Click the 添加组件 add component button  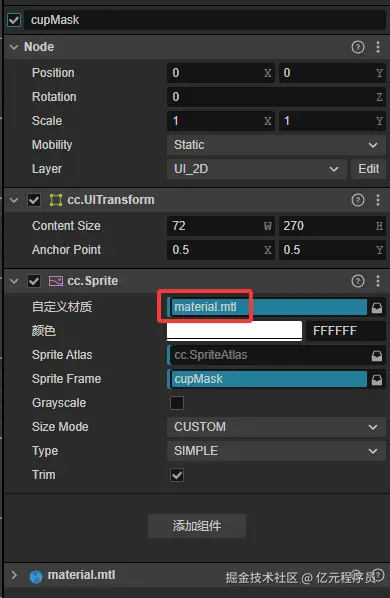[197, 526]
